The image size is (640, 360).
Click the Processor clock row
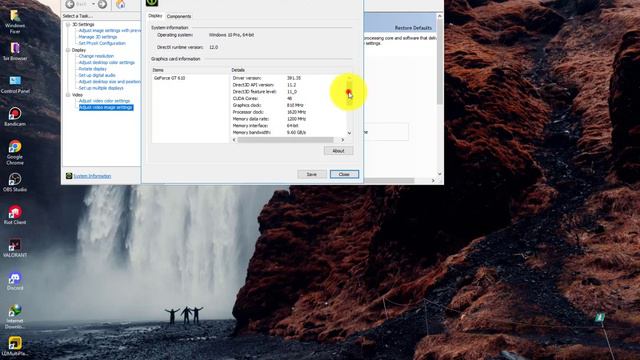click(289, 112)
